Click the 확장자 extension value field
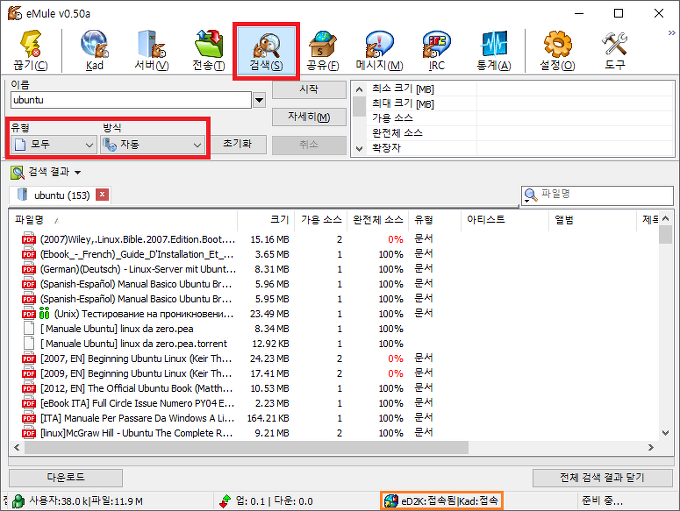Screen dimensions: 680x511 pos(575,148)
